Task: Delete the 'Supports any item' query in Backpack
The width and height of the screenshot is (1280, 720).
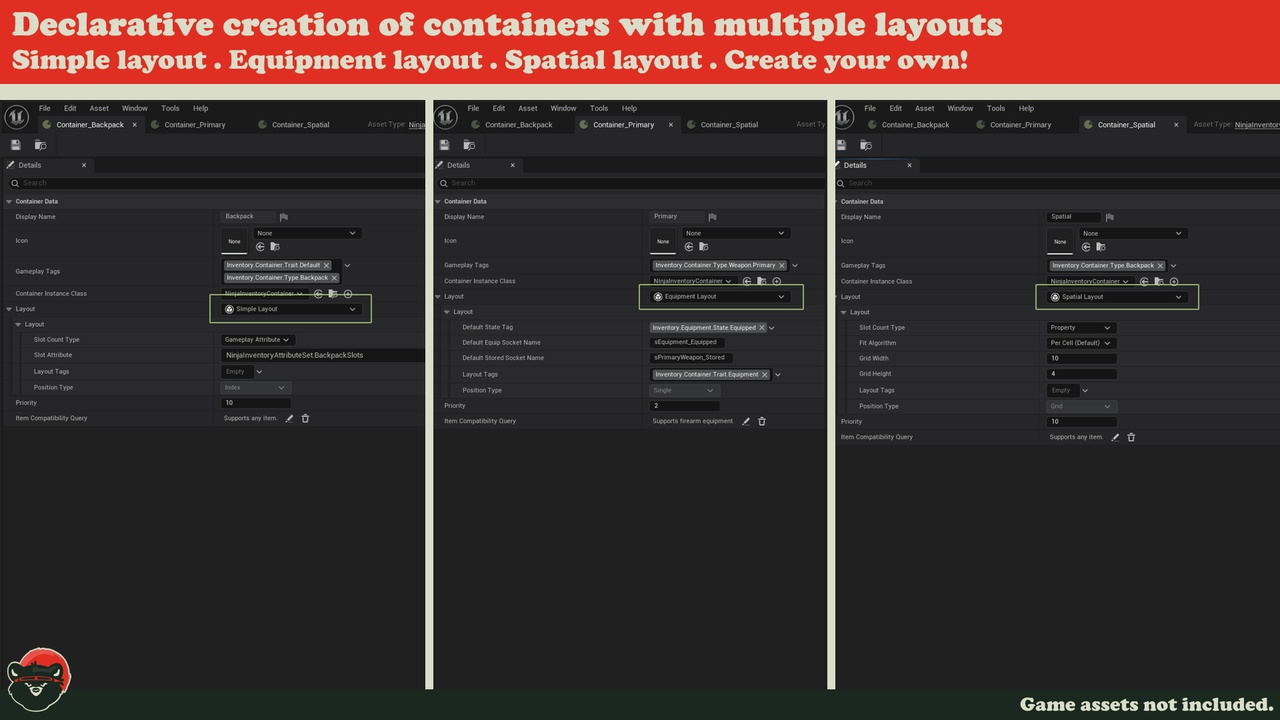Action: 305,418
